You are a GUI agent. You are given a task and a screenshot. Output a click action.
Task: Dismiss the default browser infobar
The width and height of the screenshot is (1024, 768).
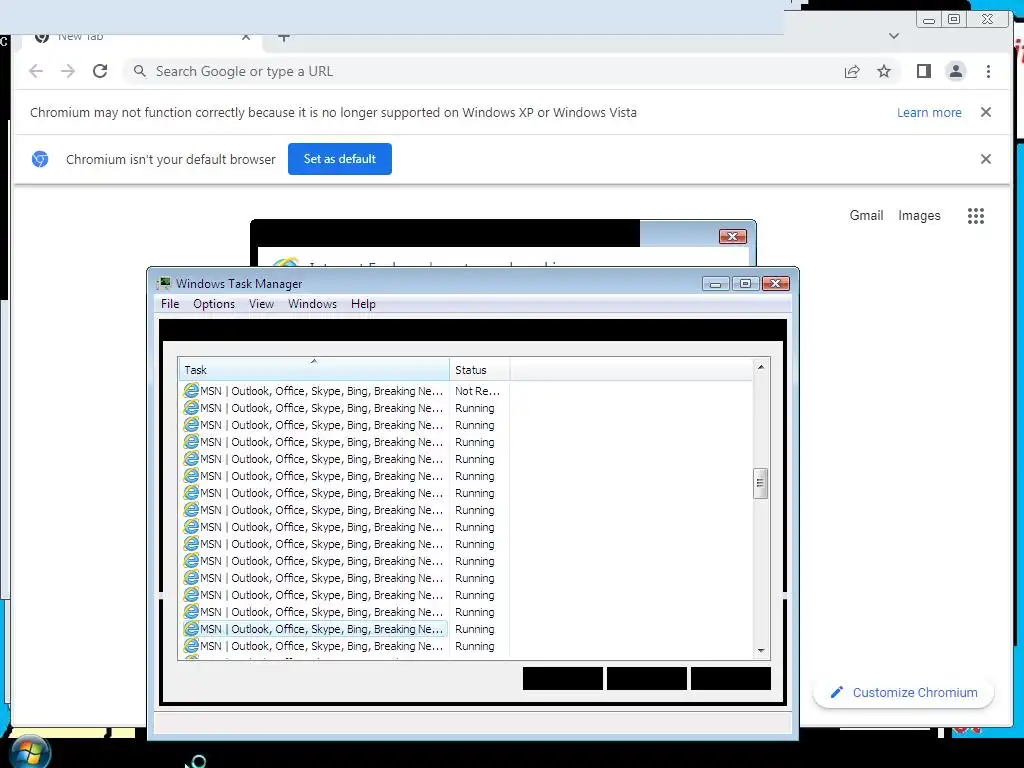pos(986,159)
